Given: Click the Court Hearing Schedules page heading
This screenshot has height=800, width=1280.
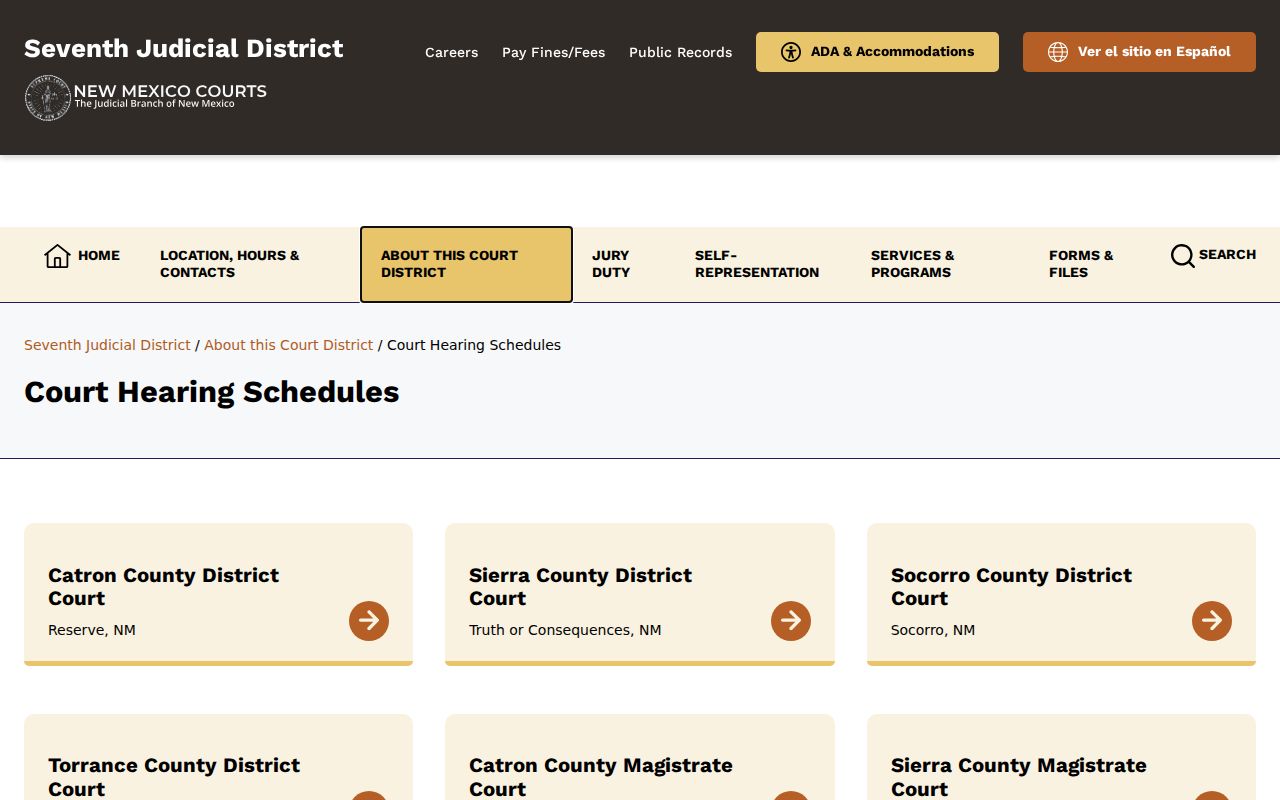Looking at the screenshot, I should point(212,392).
